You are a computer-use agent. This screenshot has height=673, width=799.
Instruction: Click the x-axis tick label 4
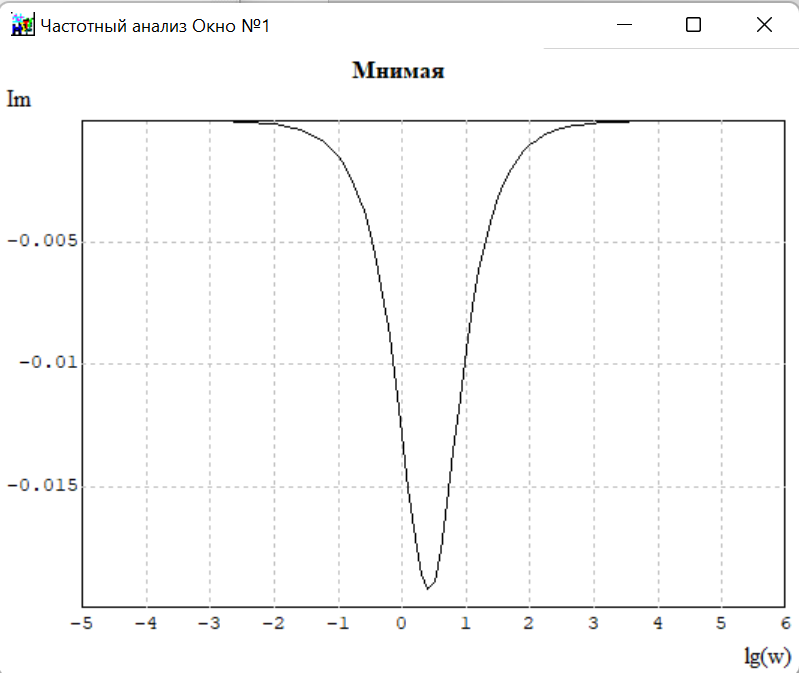click(x=657, y=623)
